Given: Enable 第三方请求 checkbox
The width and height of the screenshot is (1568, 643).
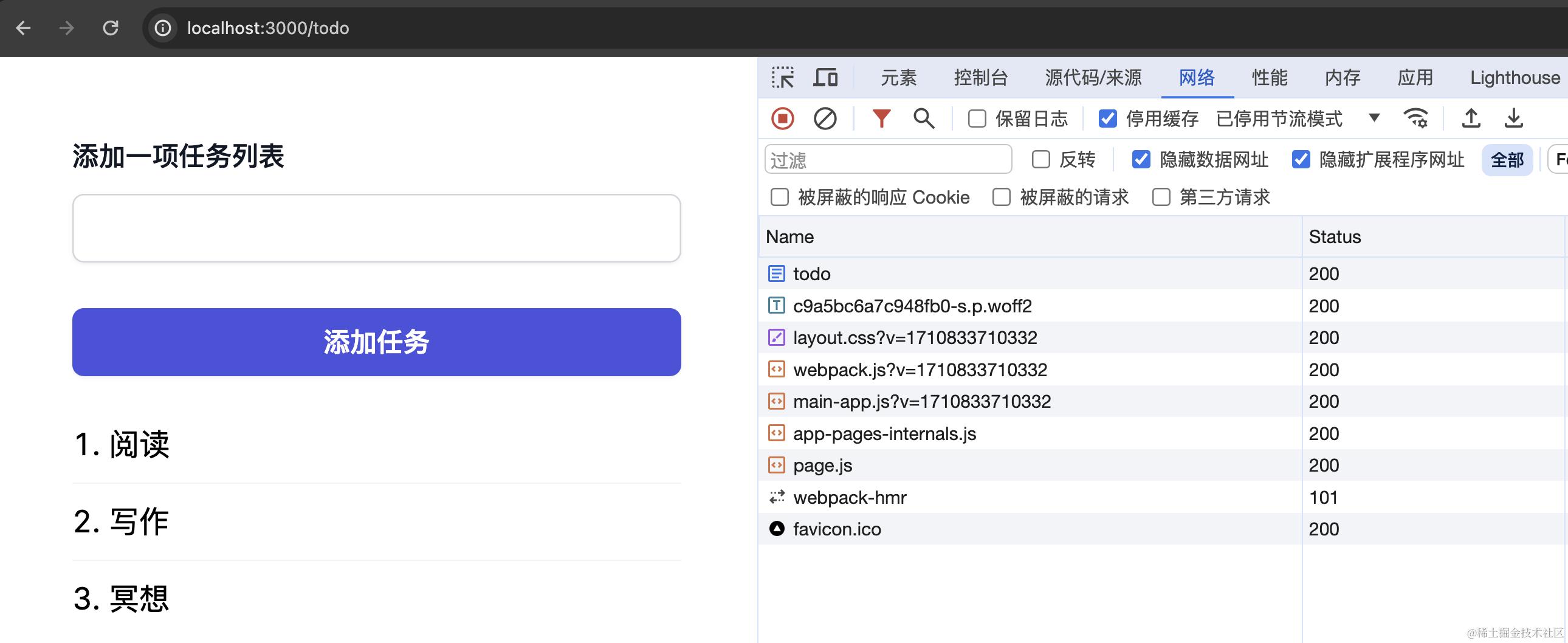Looking at the screenshot, I should (1161, 198).
